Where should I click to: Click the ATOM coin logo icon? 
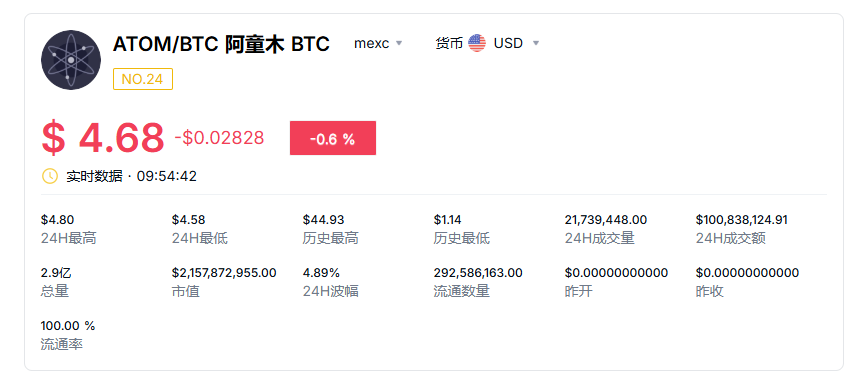point(71,60)
